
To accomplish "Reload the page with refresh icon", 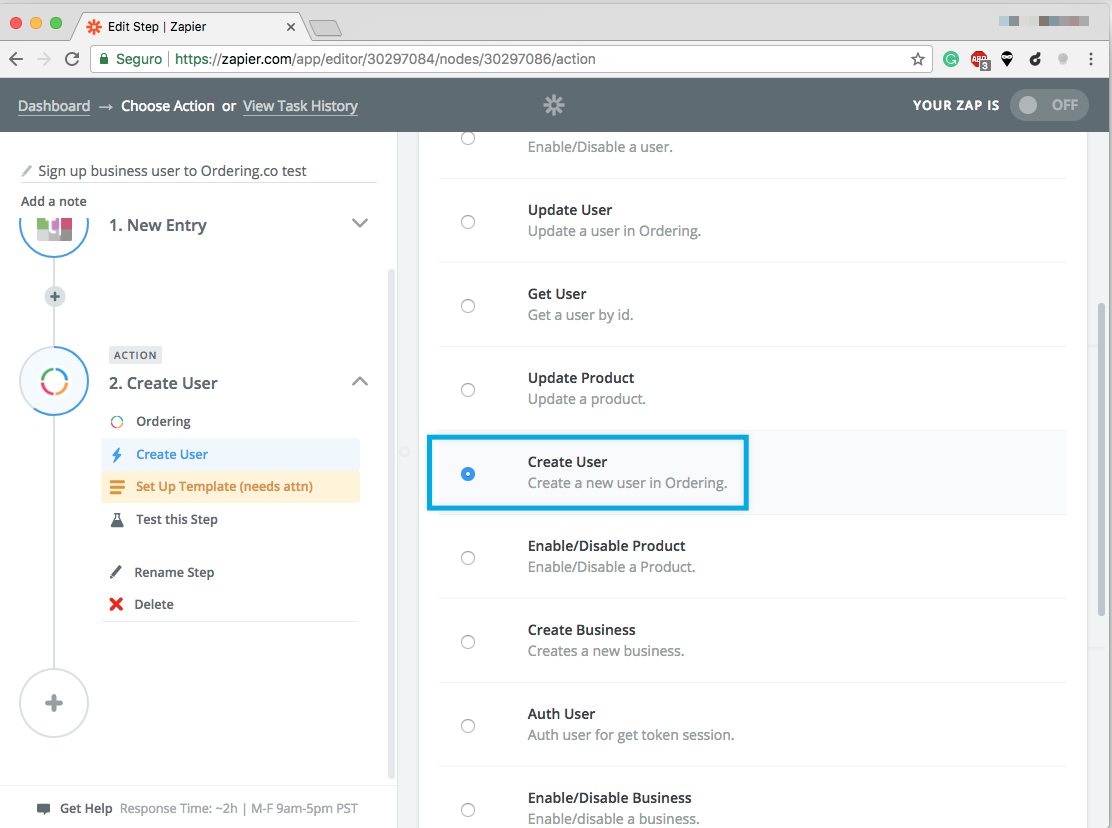I will click(x=72, y=59).
